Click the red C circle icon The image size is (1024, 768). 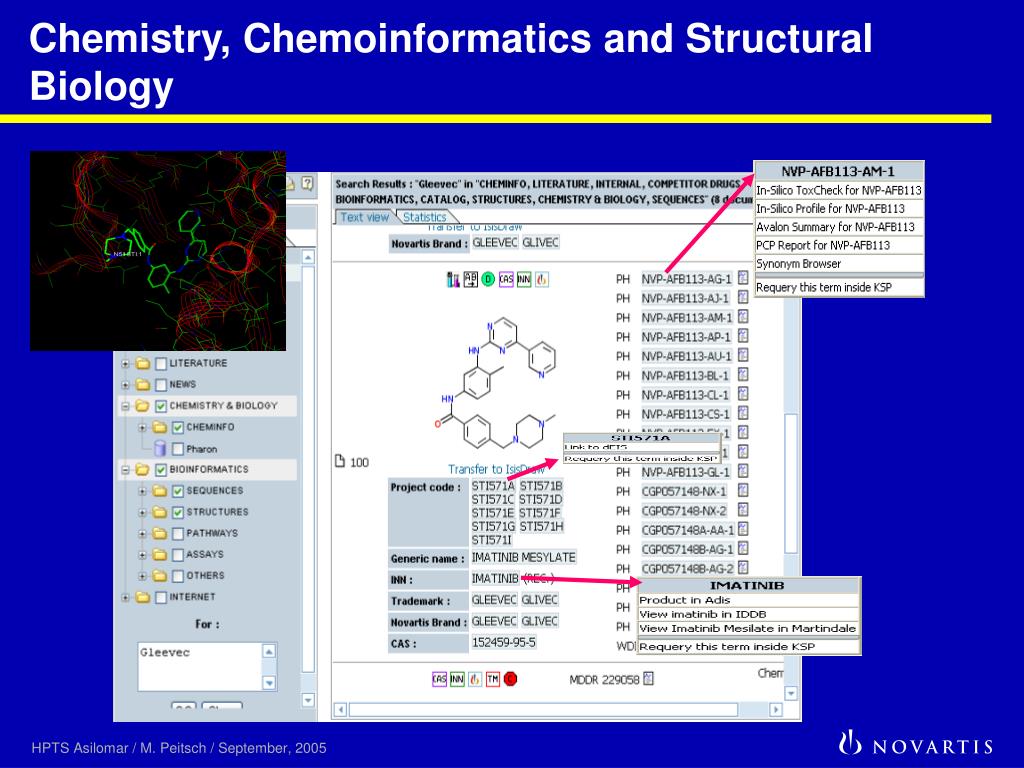(x=511, y=679)
